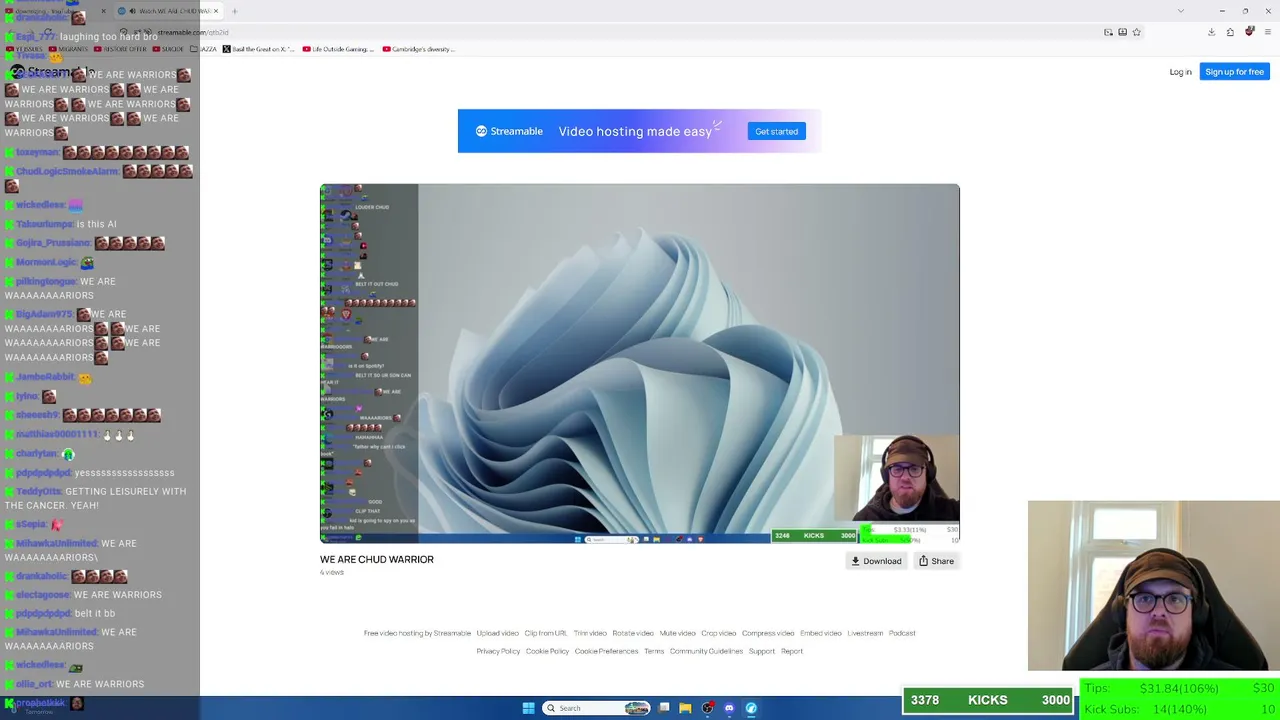Open the Windows Start menu
1280x720 pixels.
[x=528, y=708]
